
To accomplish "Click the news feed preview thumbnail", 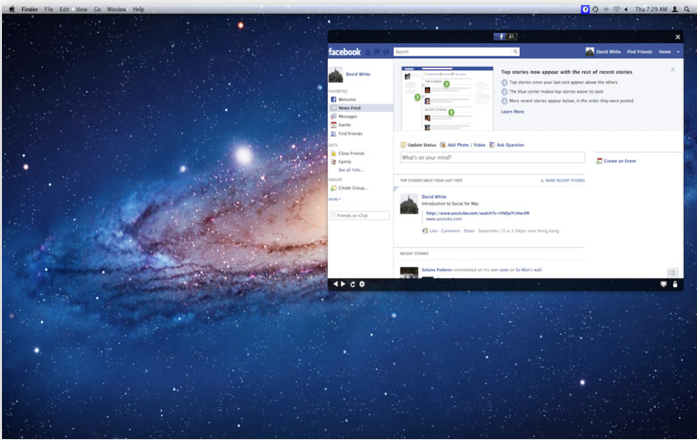I will point(447,98).
